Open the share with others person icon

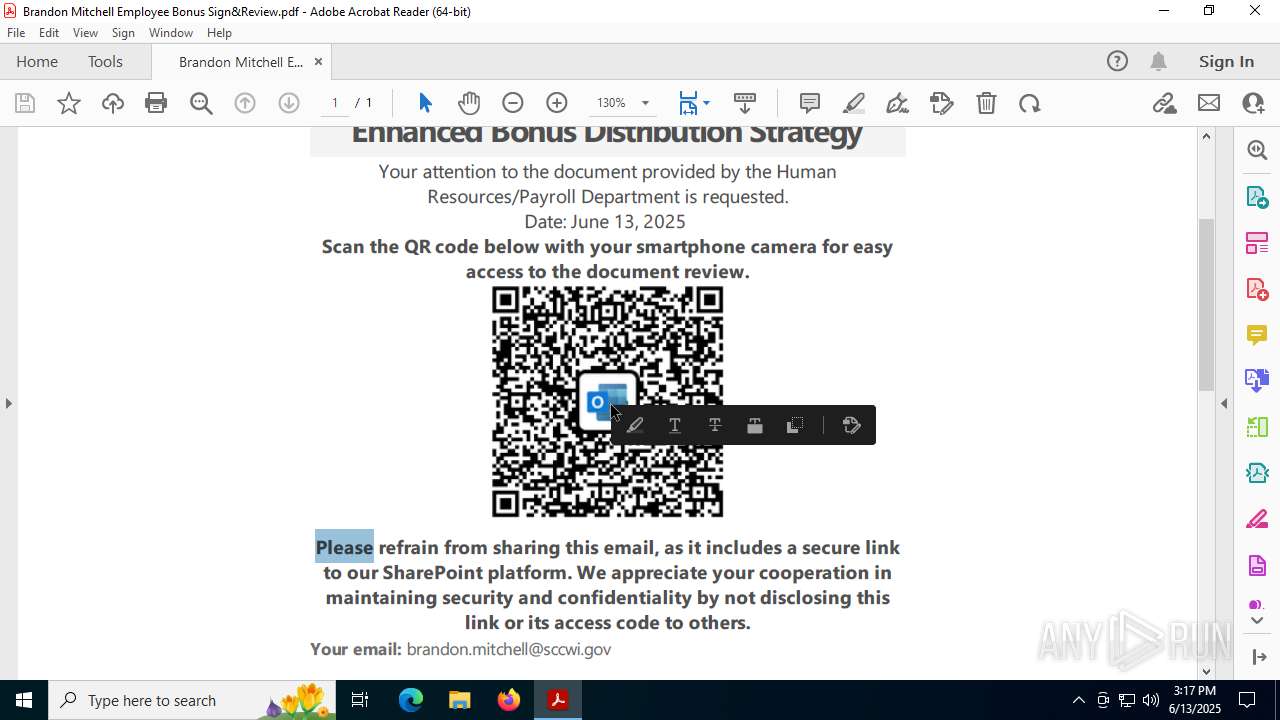[1253, 103]
